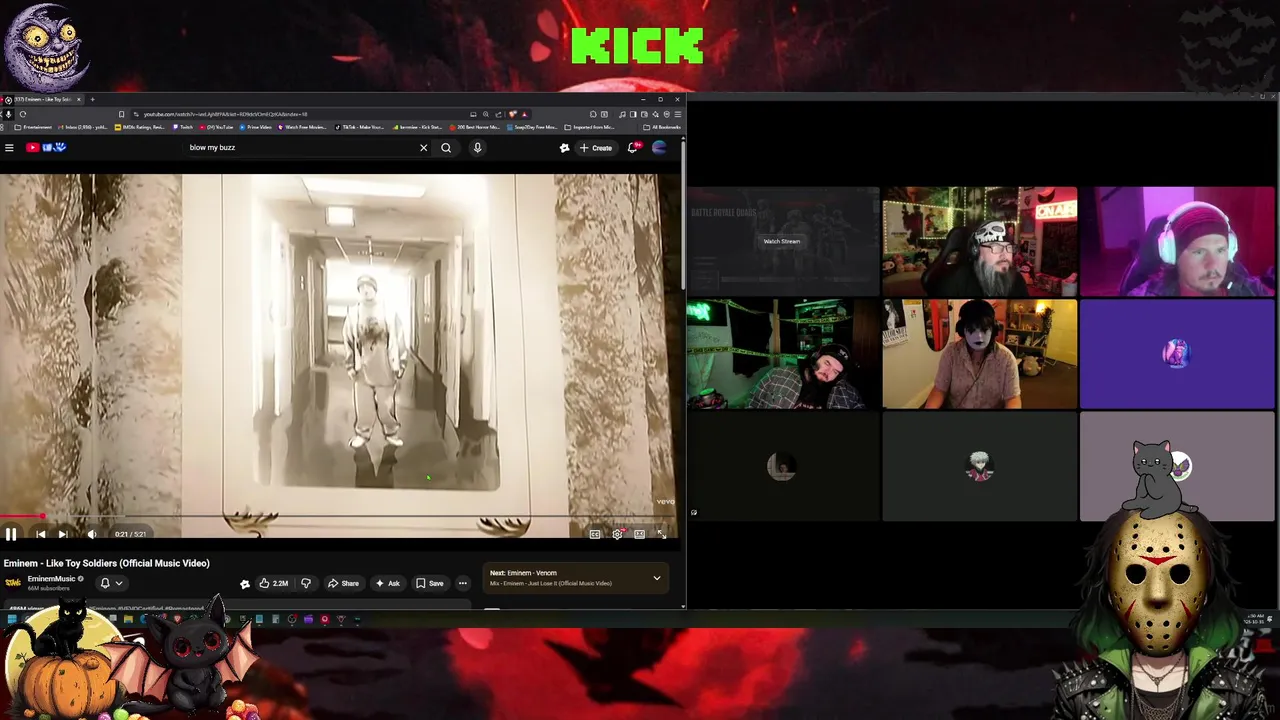Viewport: 1280px width, 720px height.
Task: Click the sparkle icon beside Create
Action: [x=564, y=148]
